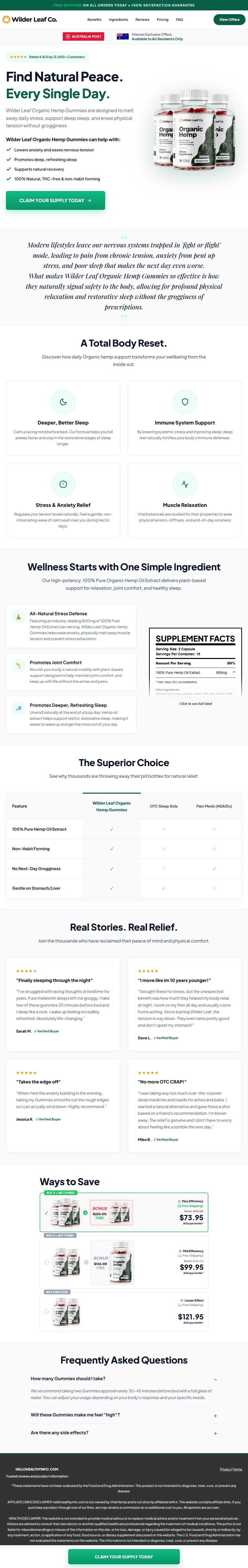Image resolution: width=248 pixels, height=1568 pixels.
Task: Open the Pricing nav item
Action: pos(162,20)
